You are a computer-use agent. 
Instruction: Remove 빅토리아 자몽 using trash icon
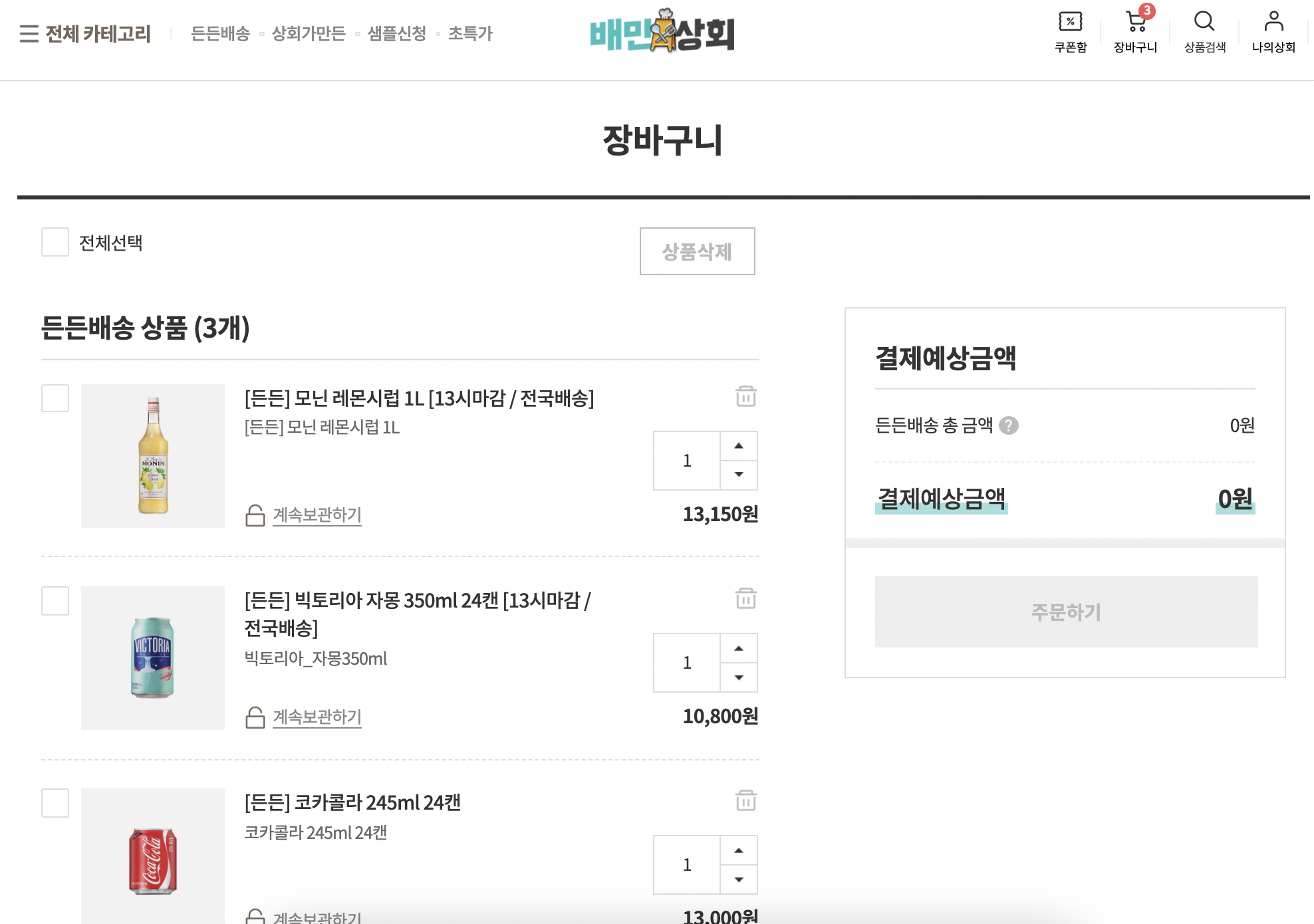(x=745, y=598)
